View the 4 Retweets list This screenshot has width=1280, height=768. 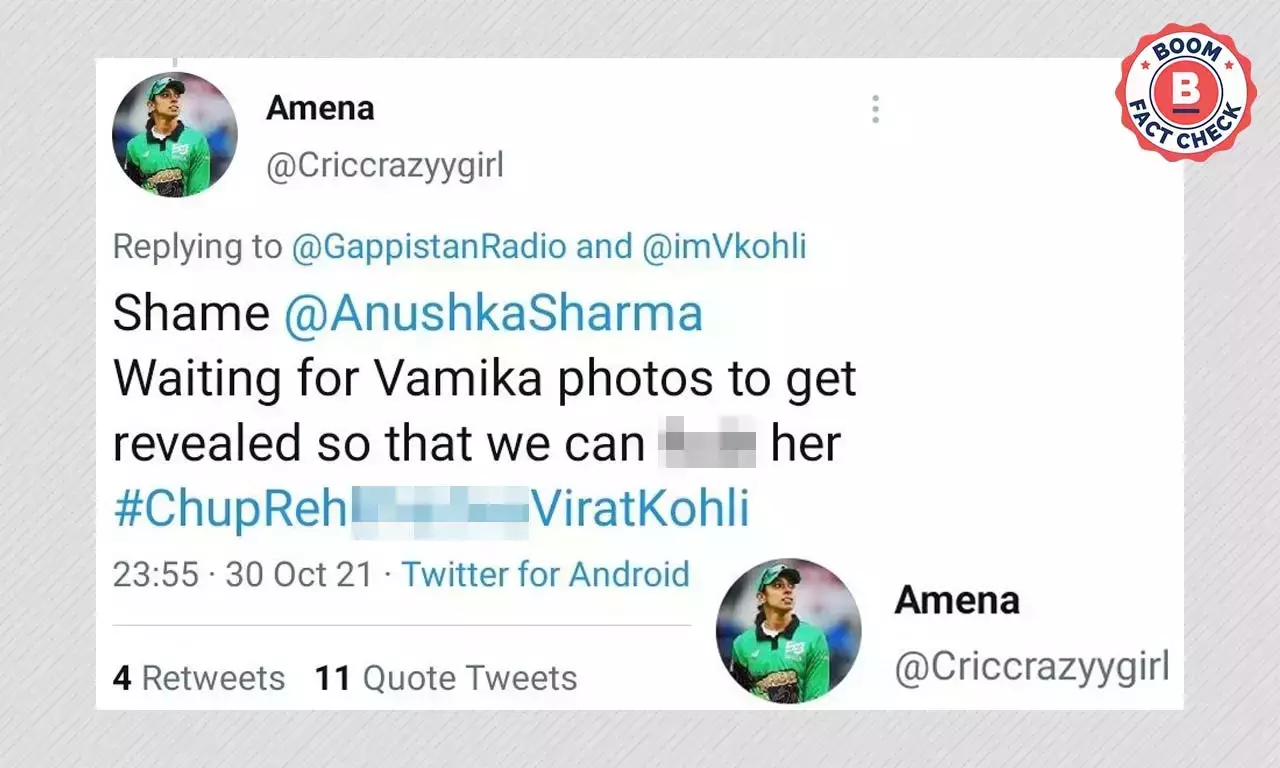coord(199,678)
